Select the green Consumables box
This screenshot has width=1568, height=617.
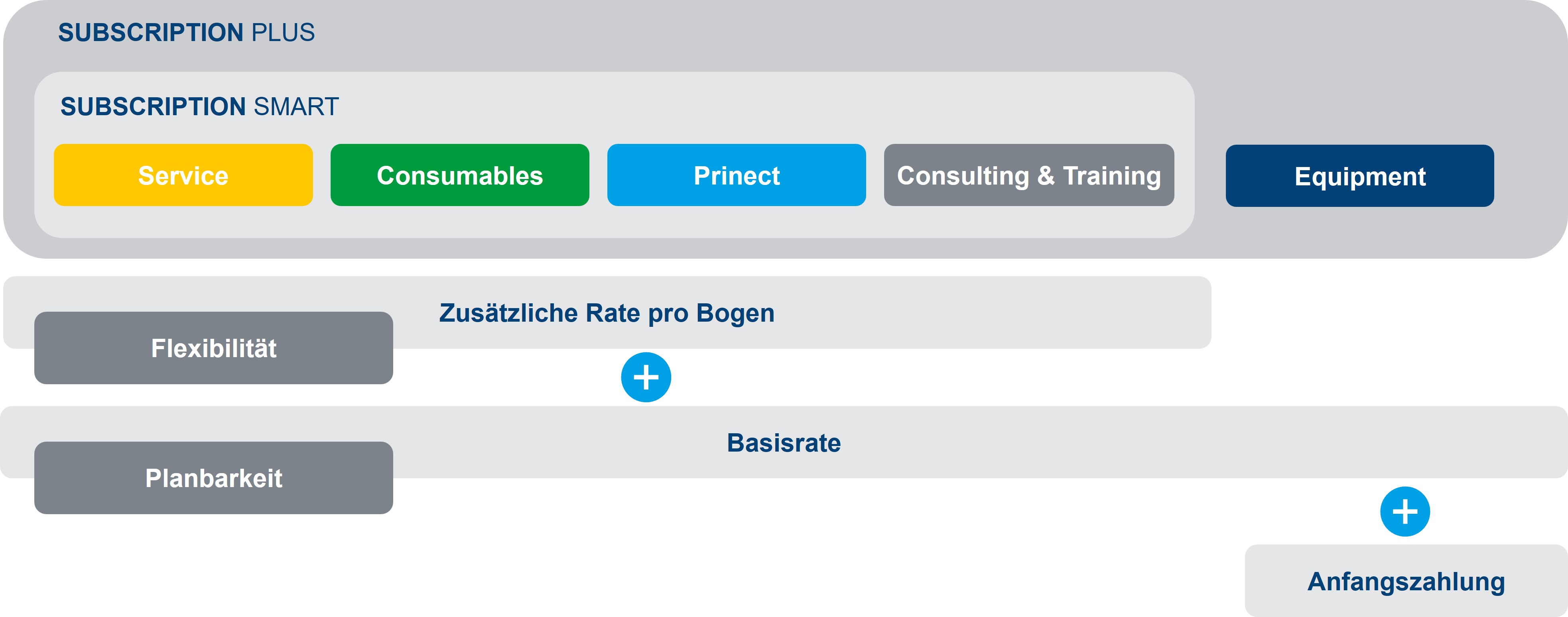pos(459,175)
